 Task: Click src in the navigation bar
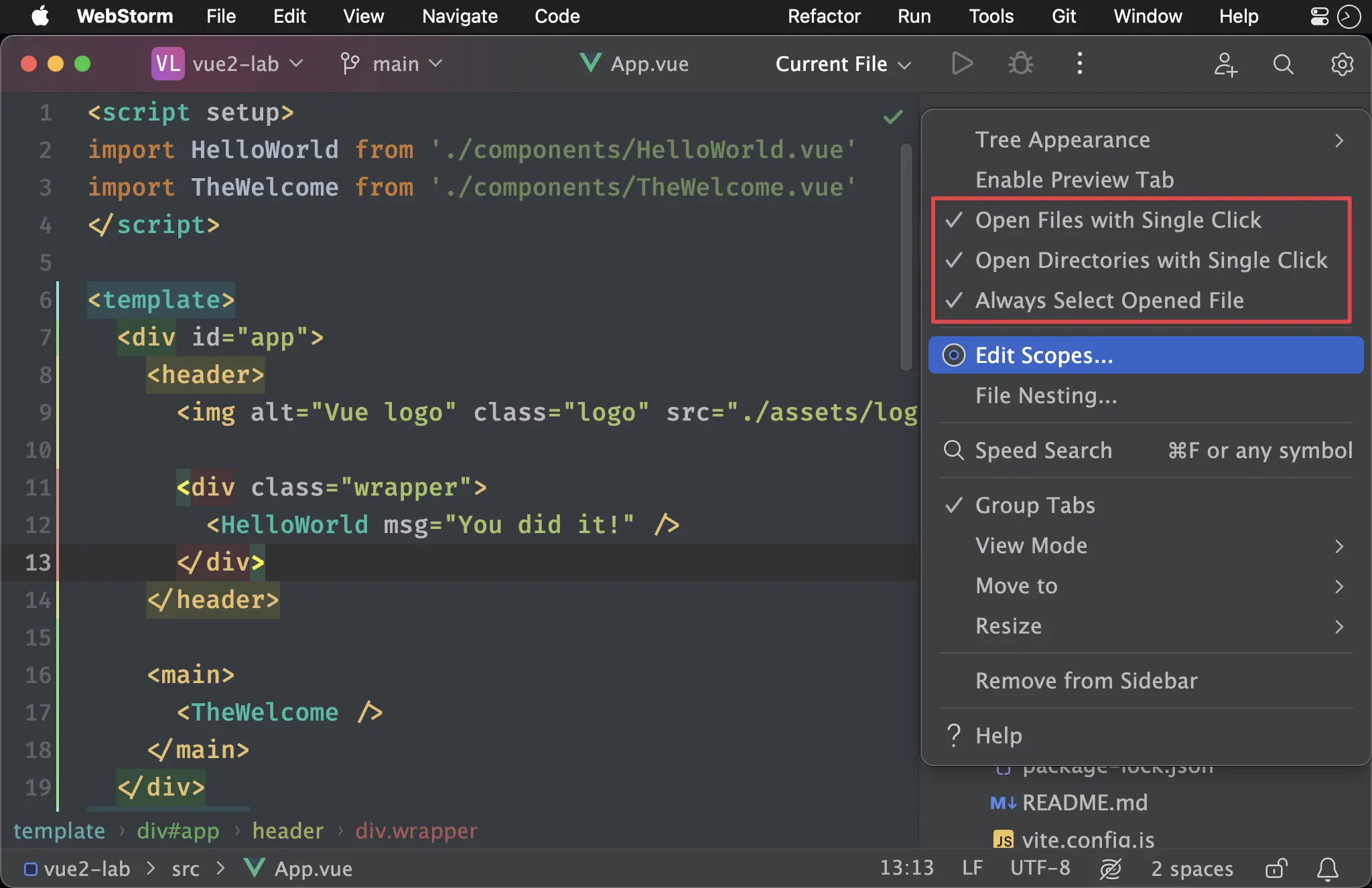click(186, 869)
